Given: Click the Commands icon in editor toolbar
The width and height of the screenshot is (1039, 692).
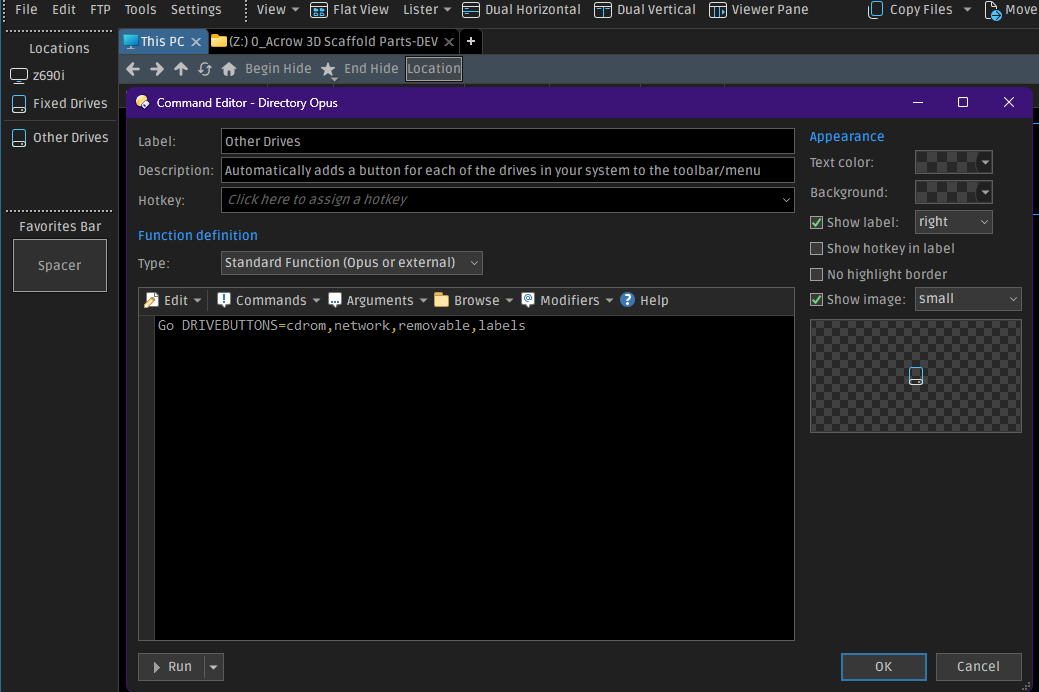Looking at the screenshot, I should [224, 300].
